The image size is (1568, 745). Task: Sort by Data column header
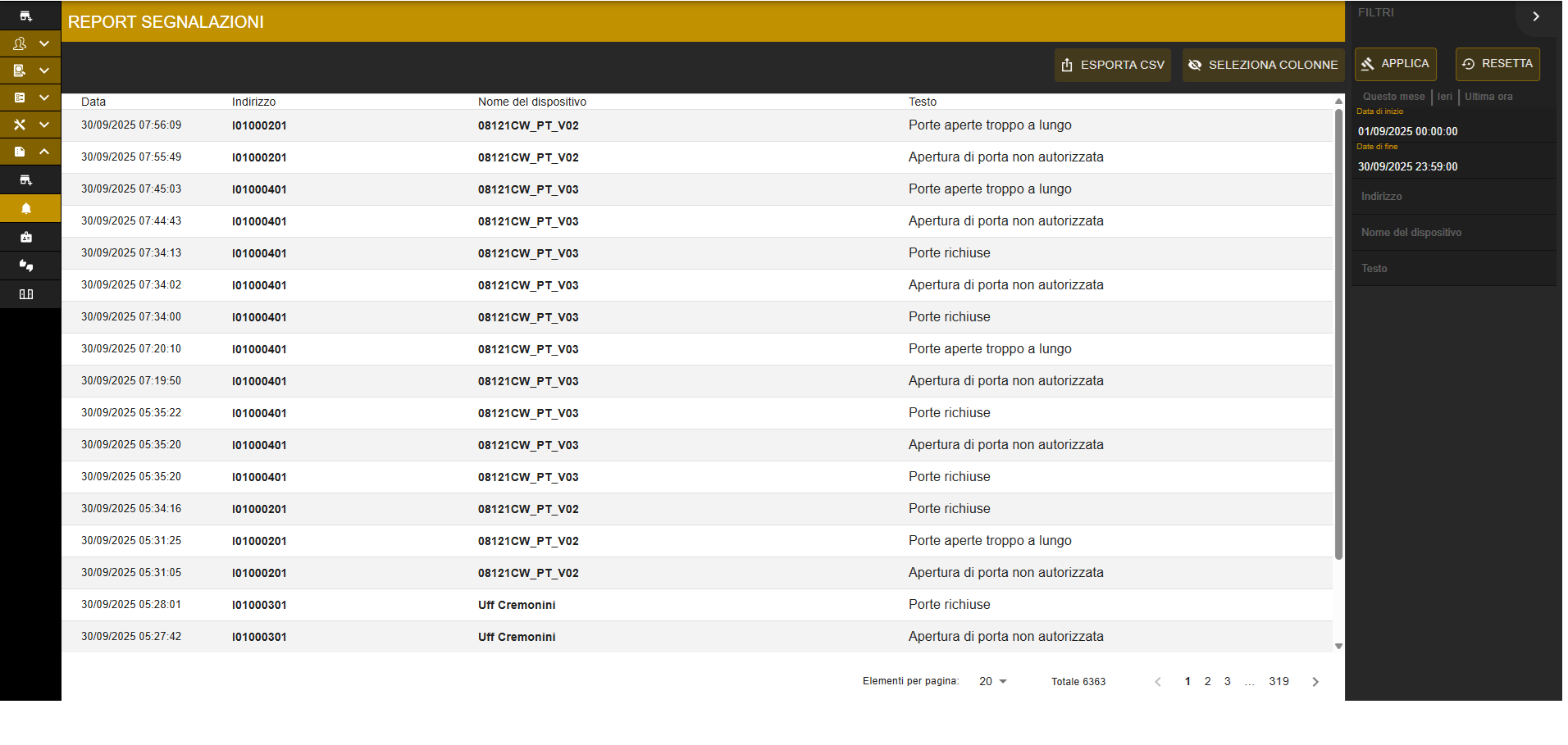[93, 102]
